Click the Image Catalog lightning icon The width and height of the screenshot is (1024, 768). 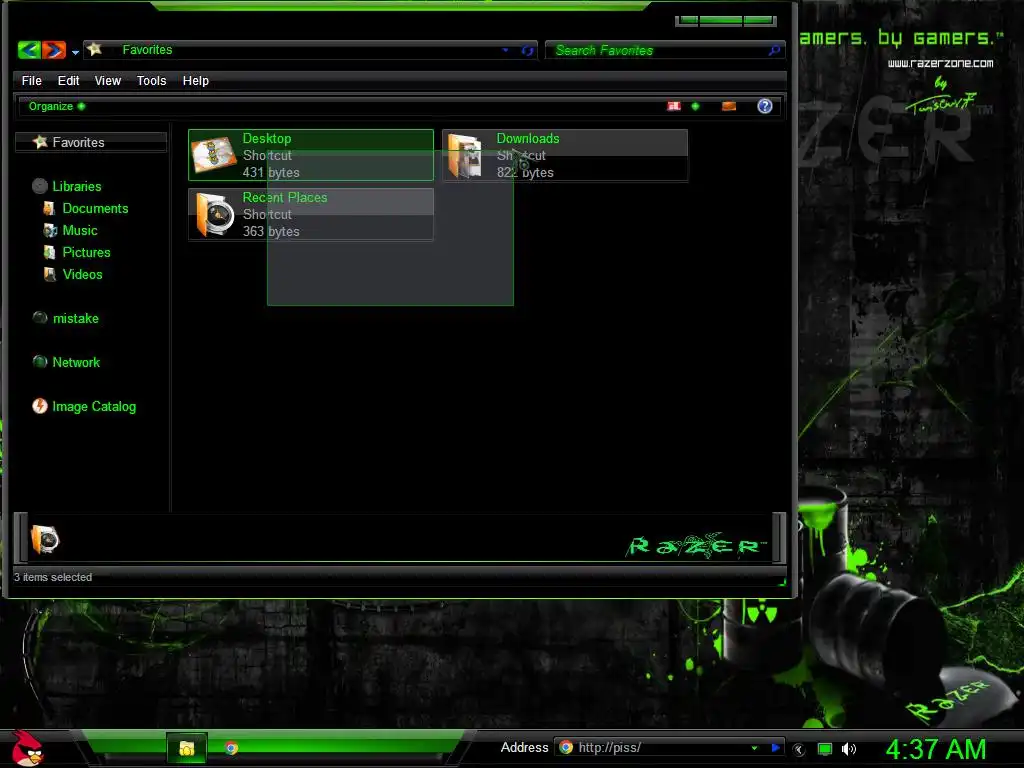coord(40,406)
